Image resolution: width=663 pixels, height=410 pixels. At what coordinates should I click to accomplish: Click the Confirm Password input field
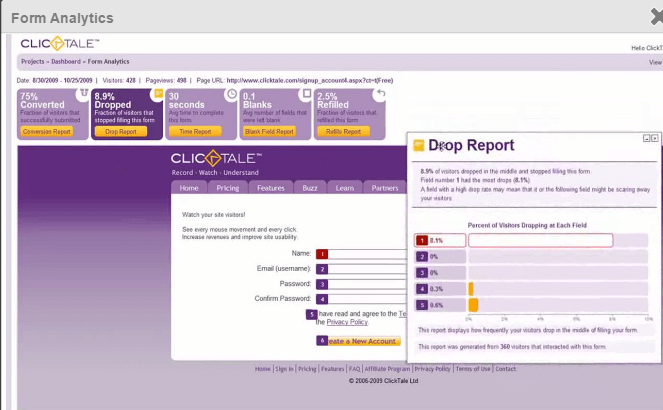(x=367, y=299)
